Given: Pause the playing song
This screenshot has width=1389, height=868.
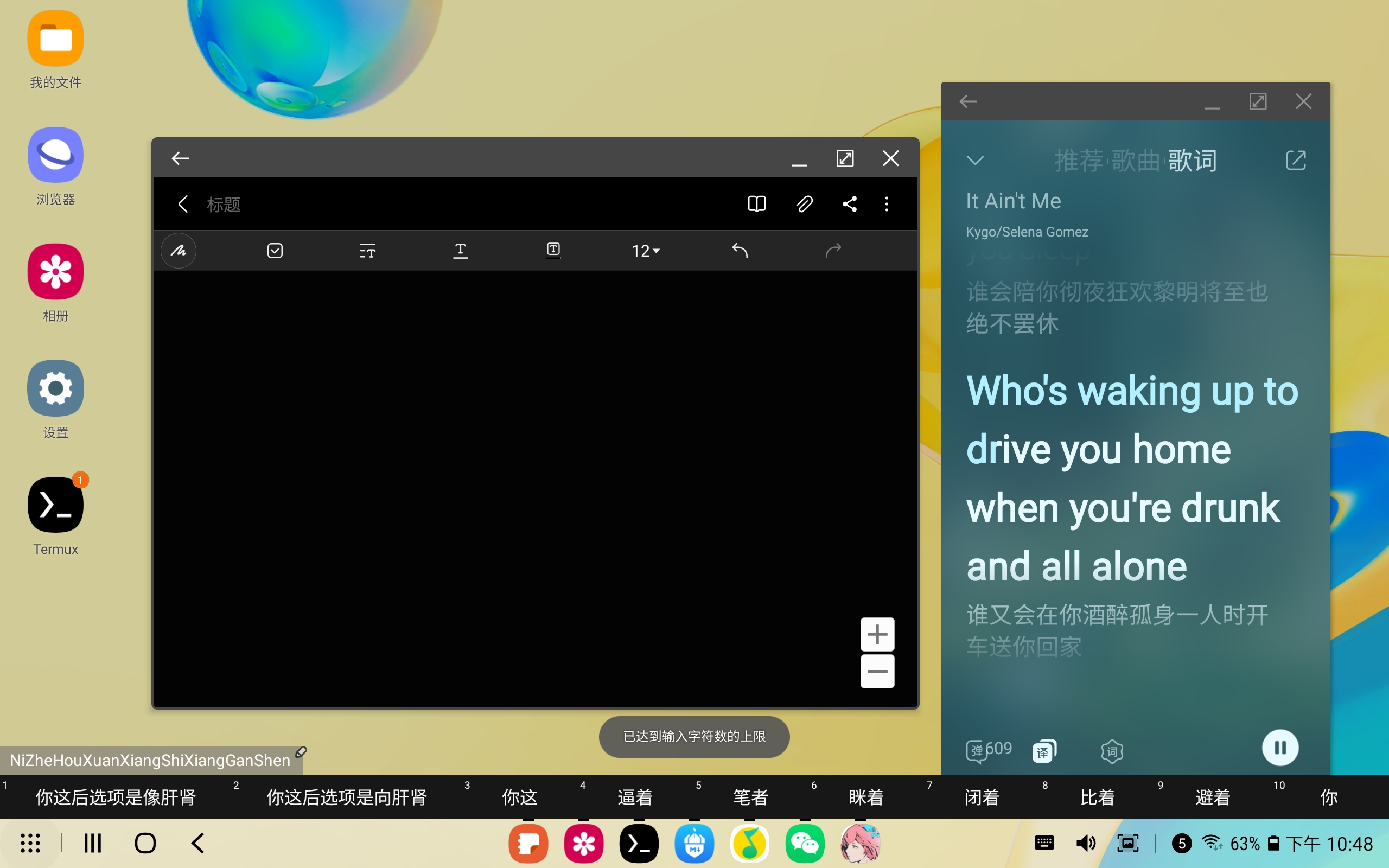Looking at the screenshot, I should (1280, 748).
